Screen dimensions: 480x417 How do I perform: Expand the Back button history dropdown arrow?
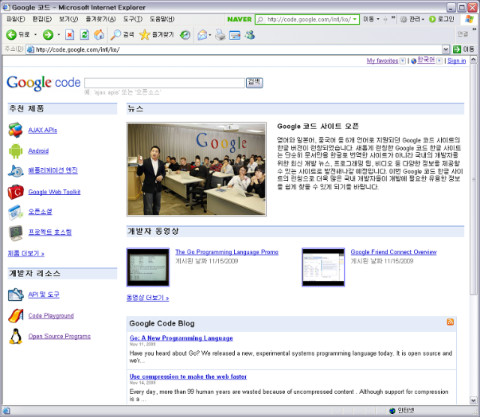(x=36, y=35)
